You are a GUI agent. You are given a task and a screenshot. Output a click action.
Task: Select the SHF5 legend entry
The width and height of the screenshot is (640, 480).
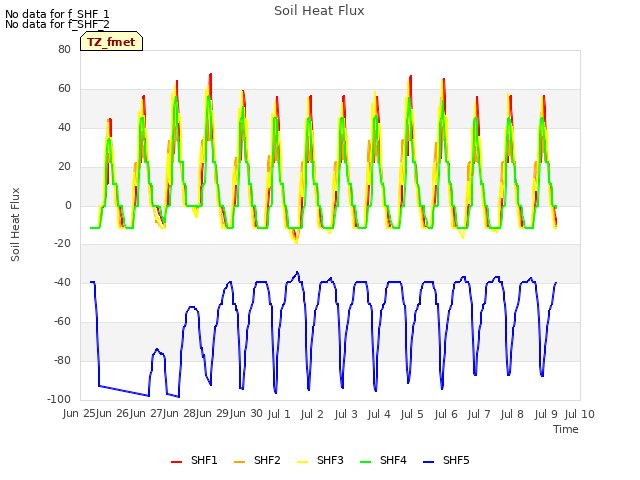coord(447,460)
